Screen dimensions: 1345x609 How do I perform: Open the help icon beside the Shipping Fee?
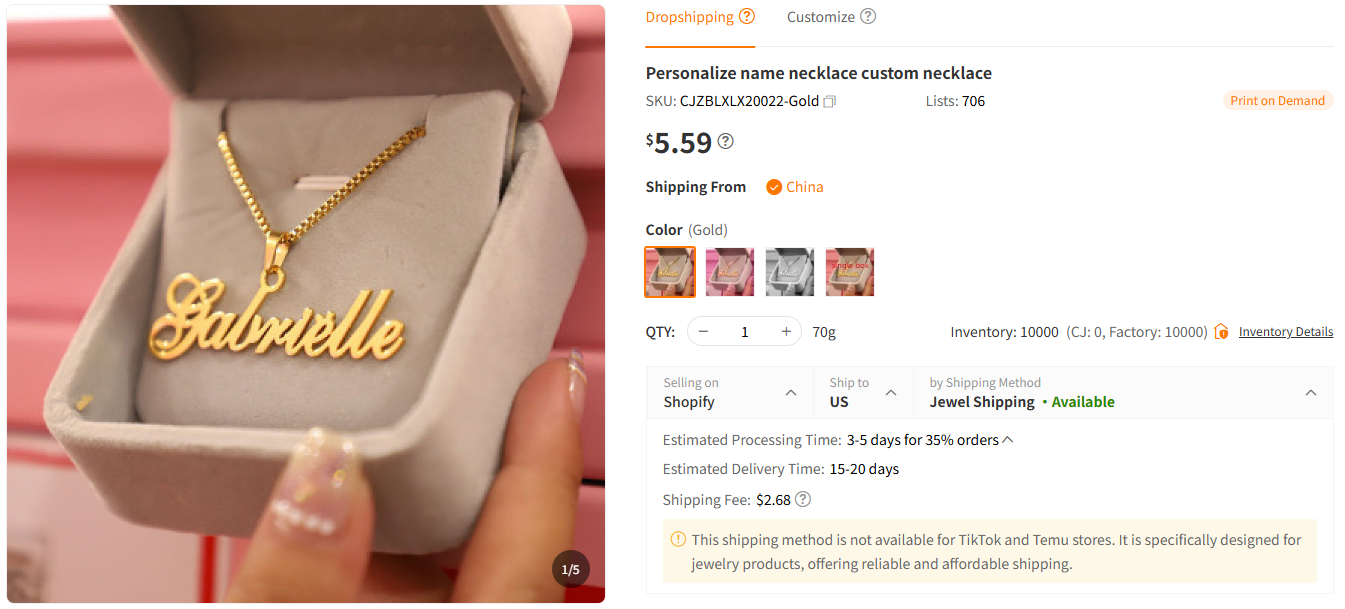pos(801,500)
